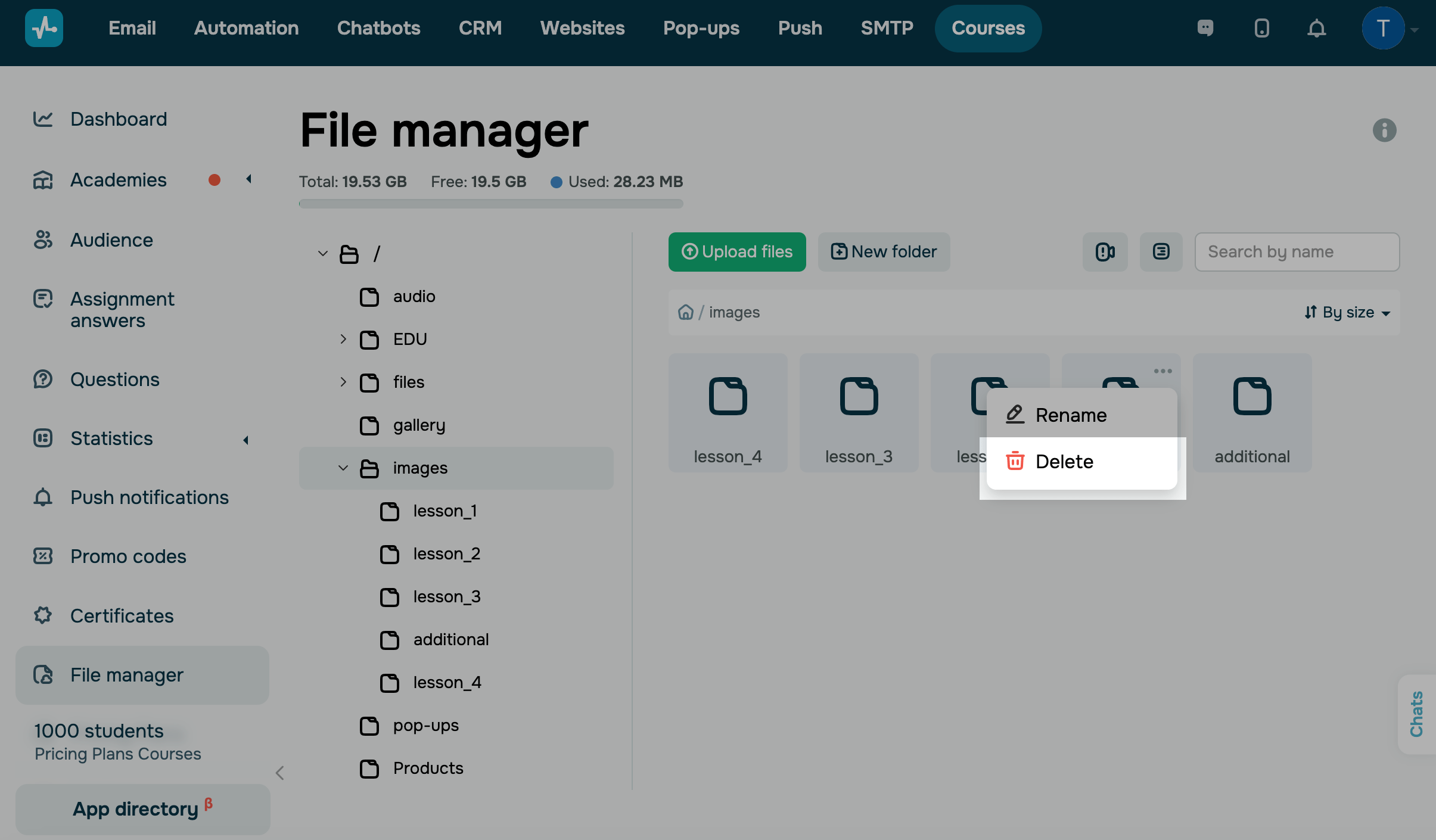Click the Upload files button
Viewport: 1436px width, 840px height.
click(x=737, y=252)
